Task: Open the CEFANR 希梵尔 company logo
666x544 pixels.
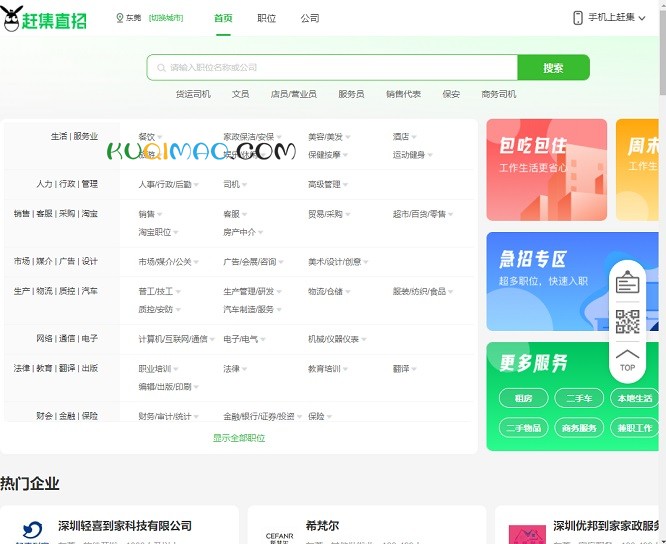Action: coord(279,538)
